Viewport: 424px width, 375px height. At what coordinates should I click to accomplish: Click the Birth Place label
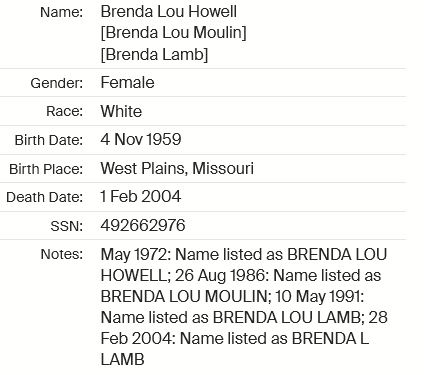46,169
